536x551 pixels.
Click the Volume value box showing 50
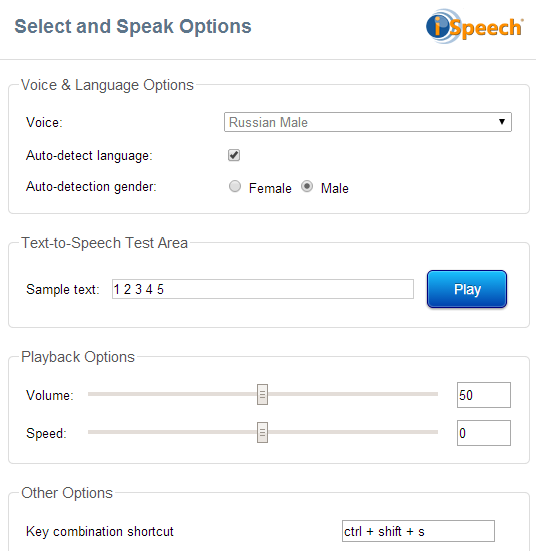(x=484, y=395)
